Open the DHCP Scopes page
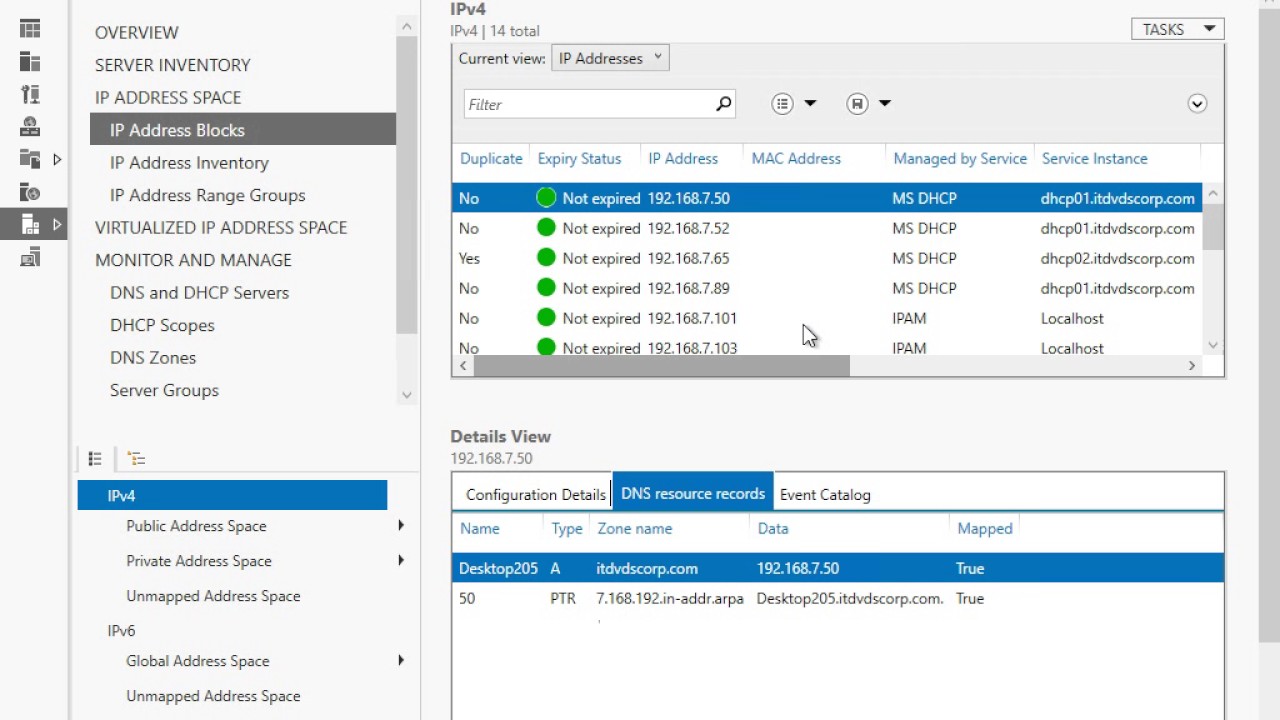The width and height of the screenshot is (1280, 720). pyautogui.click(x=162, y=325)
